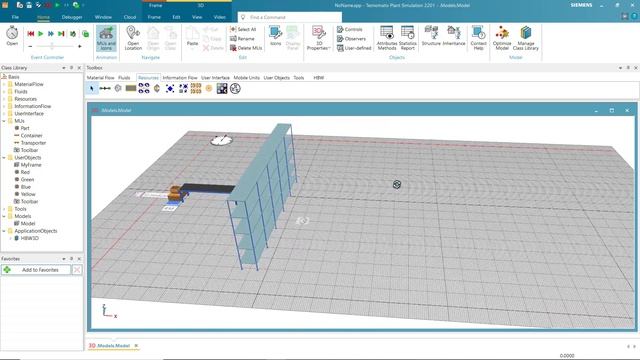Start the simulation with the green play button
The image size is (640, 360).
(40, 33)
